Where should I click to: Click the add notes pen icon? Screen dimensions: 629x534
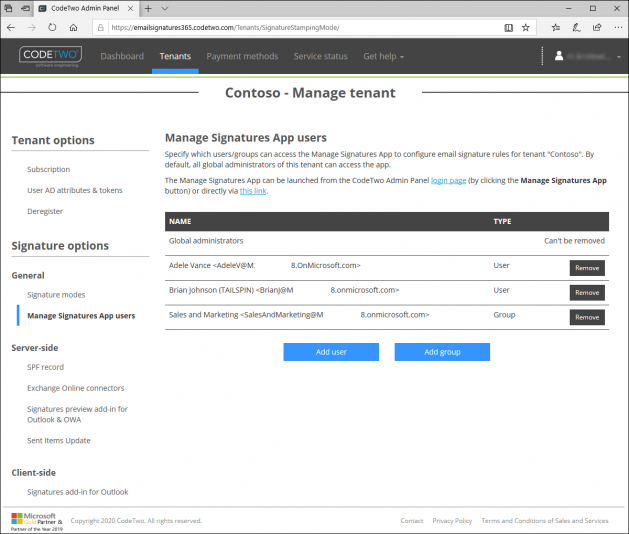pyautogui.click(x=576, y=28)
